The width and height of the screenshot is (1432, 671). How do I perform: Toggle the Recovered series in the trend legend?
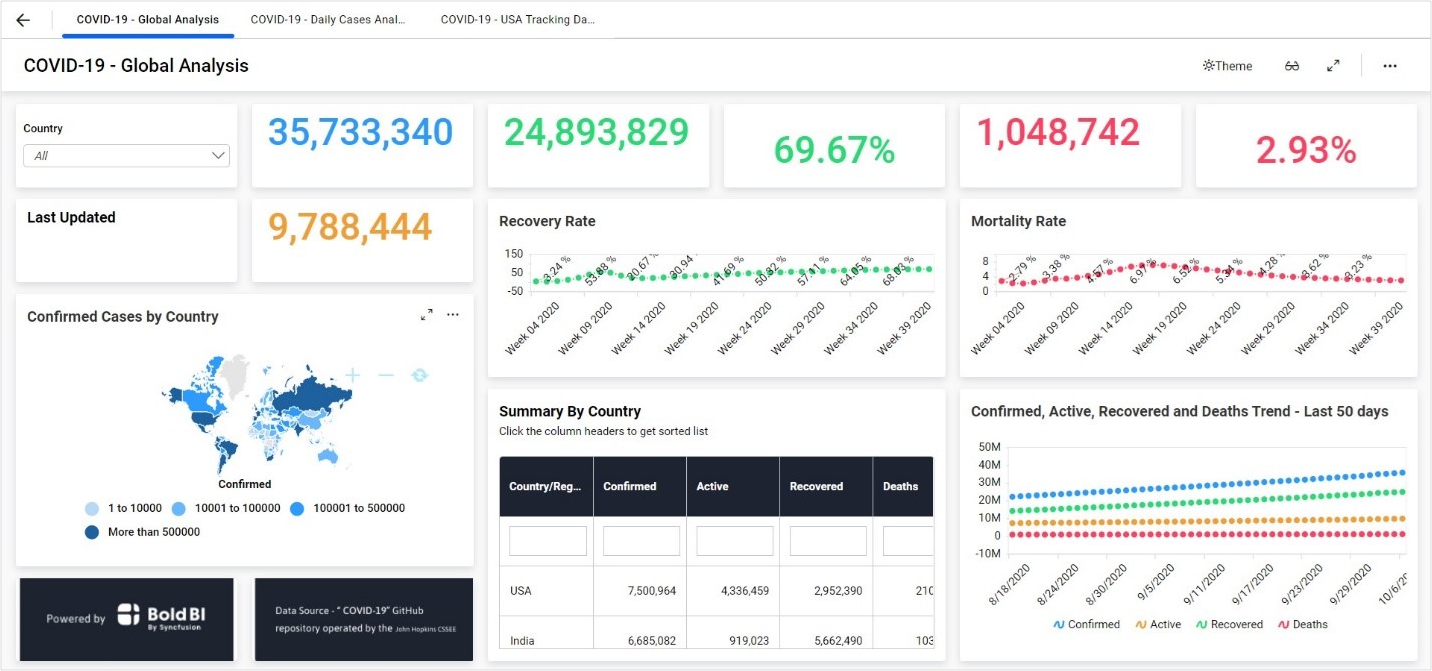click(x=1229, y=624)
